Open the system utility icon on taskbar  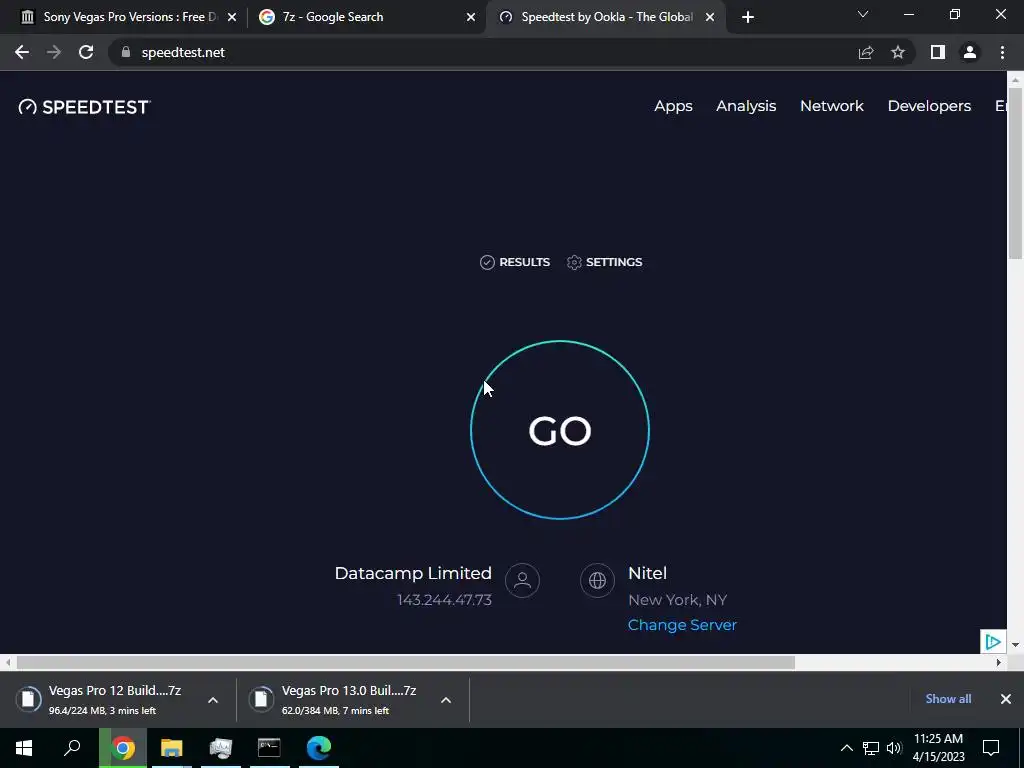(x=221, y=748)
